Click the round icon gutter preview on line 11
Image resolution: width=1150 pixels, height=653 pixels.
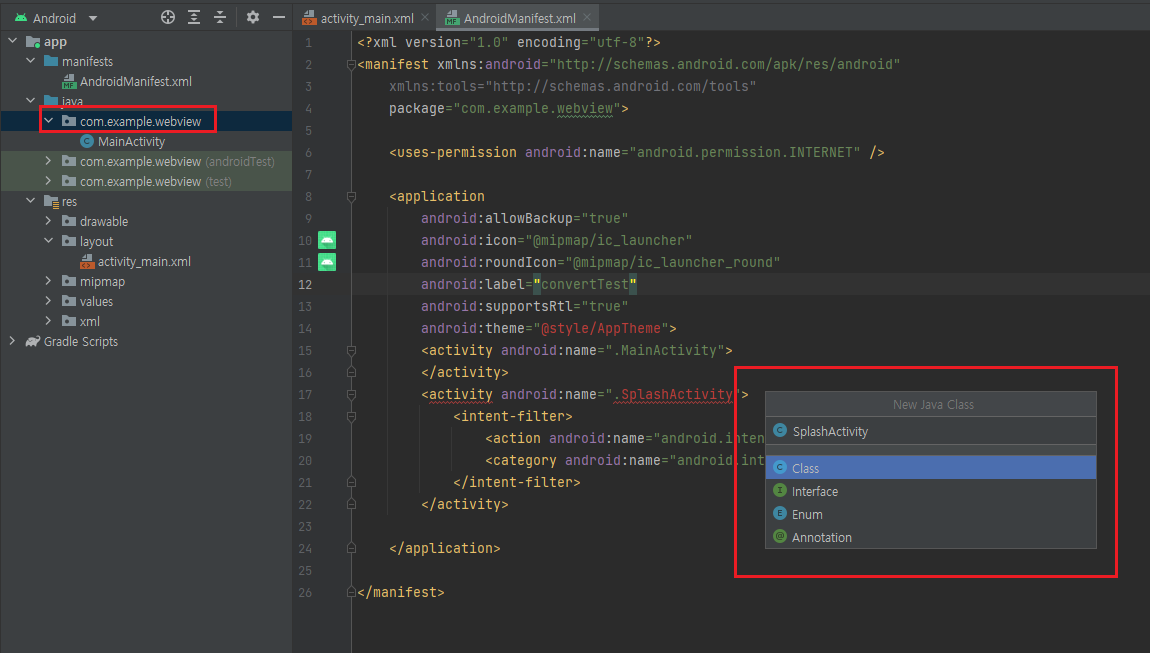(327, 262)
